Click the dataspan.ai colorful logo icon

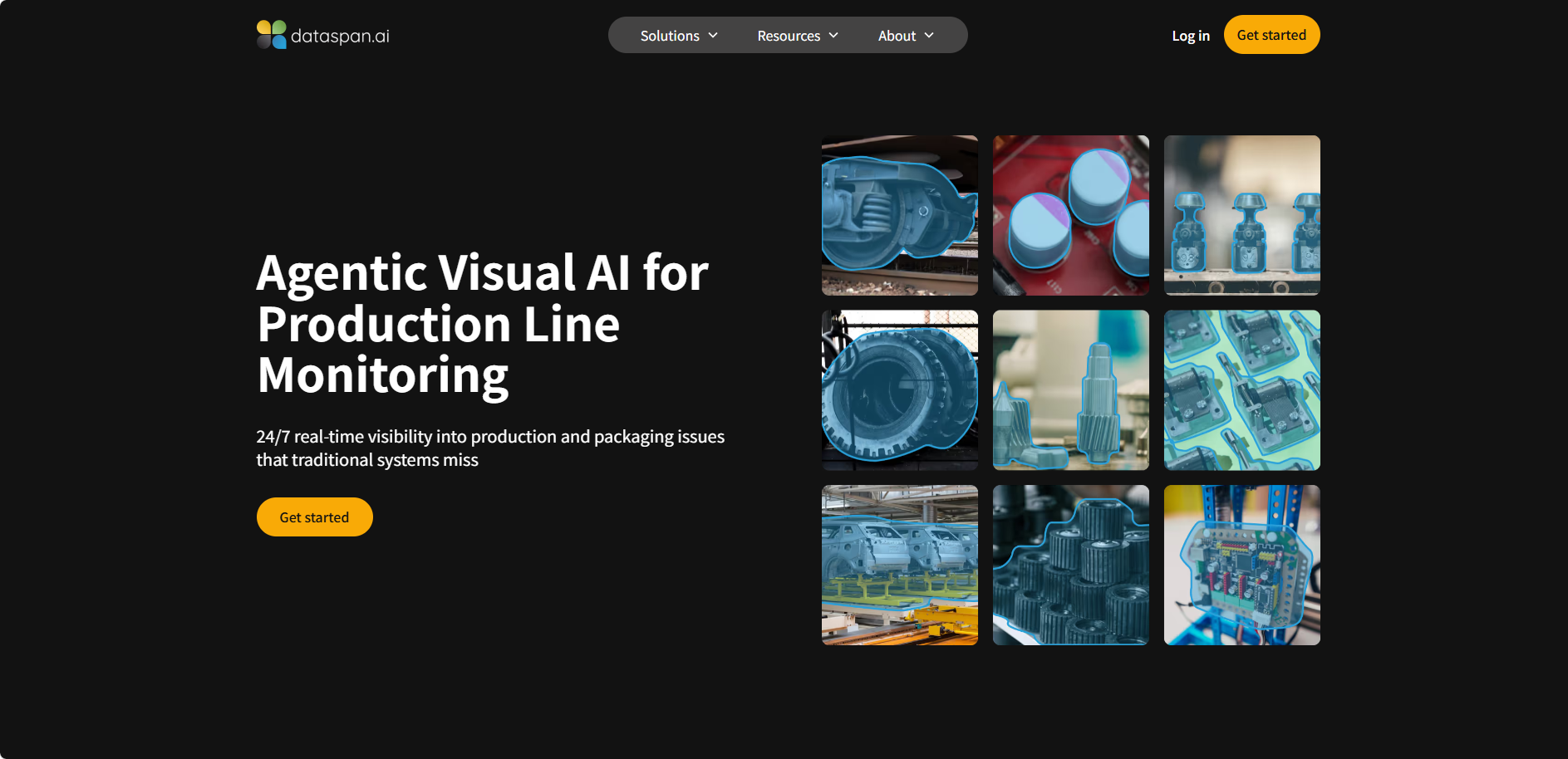point(272,35)
